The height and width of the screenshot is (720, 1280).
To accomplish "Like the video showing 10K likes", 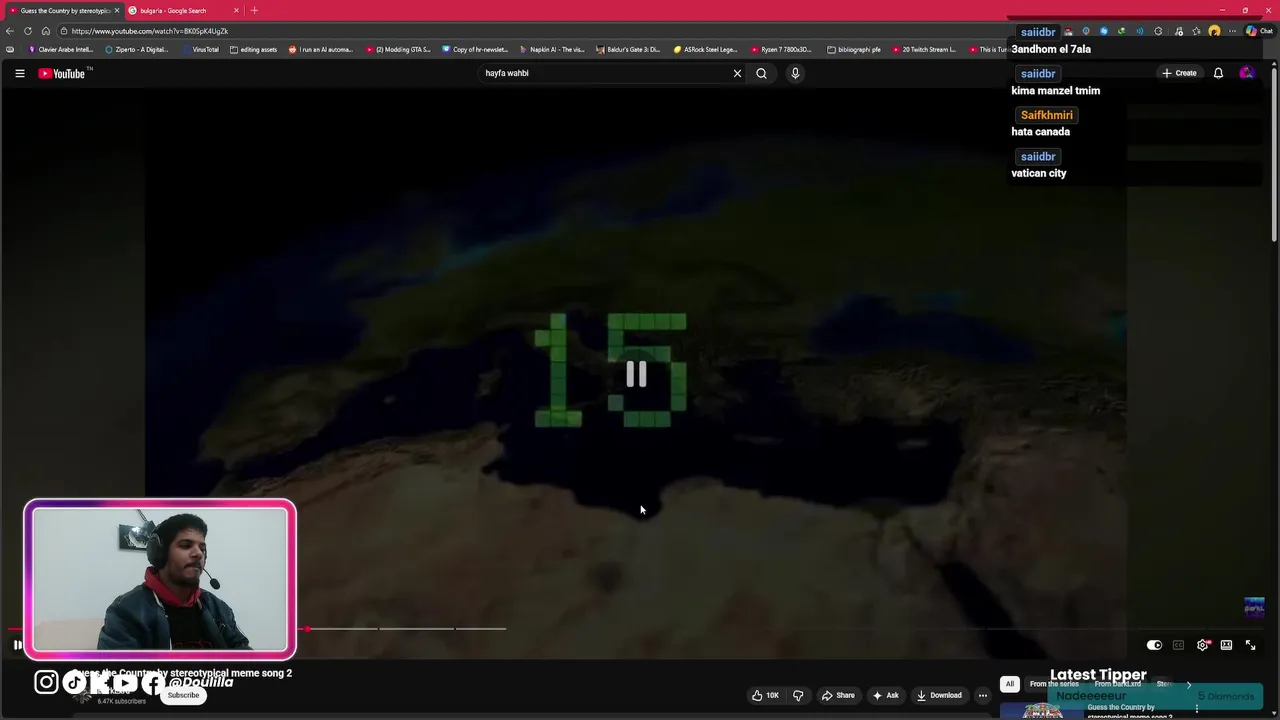I will [x=765, y=695].
